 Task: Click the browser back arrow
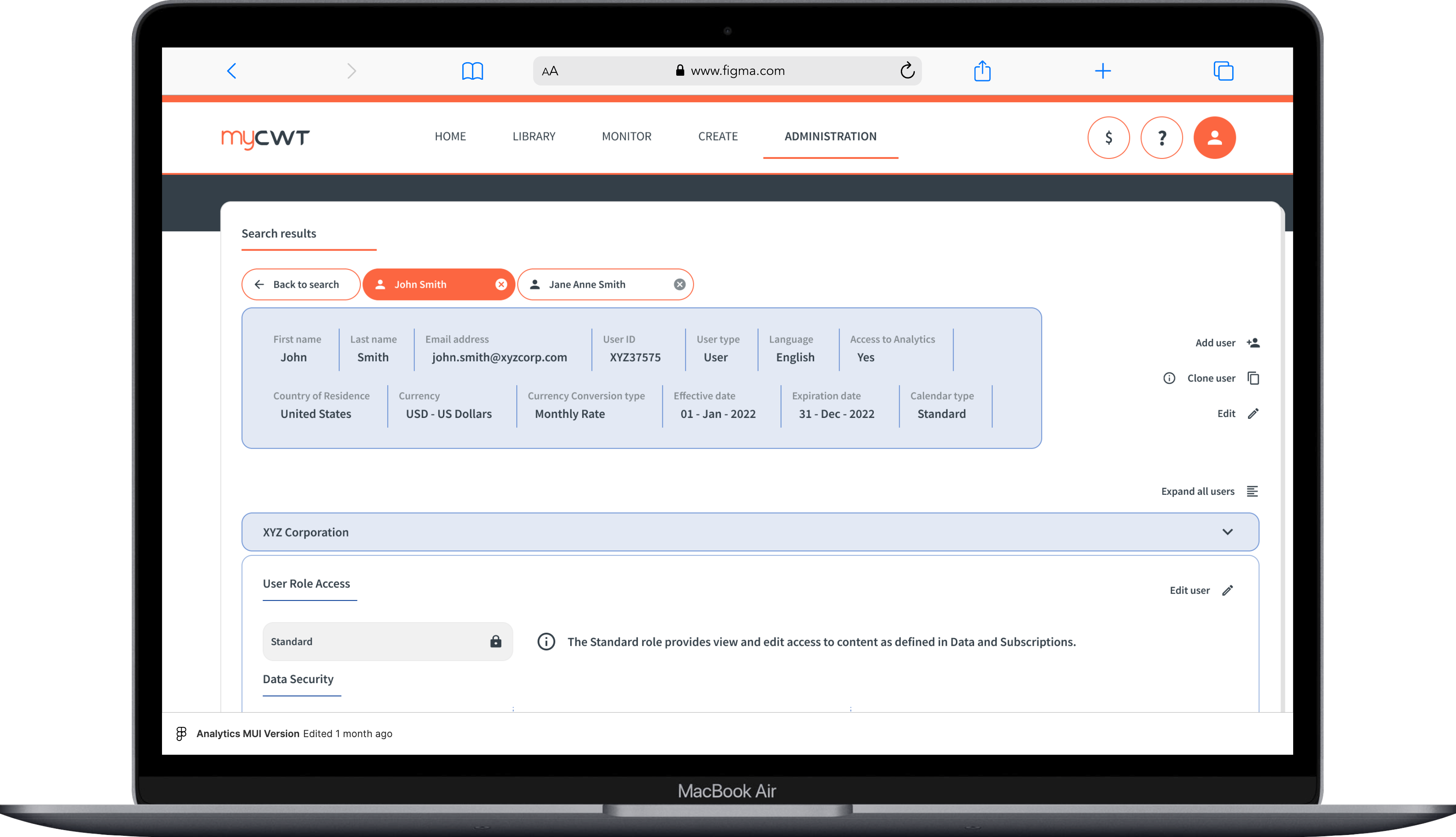tap(232, 71)
